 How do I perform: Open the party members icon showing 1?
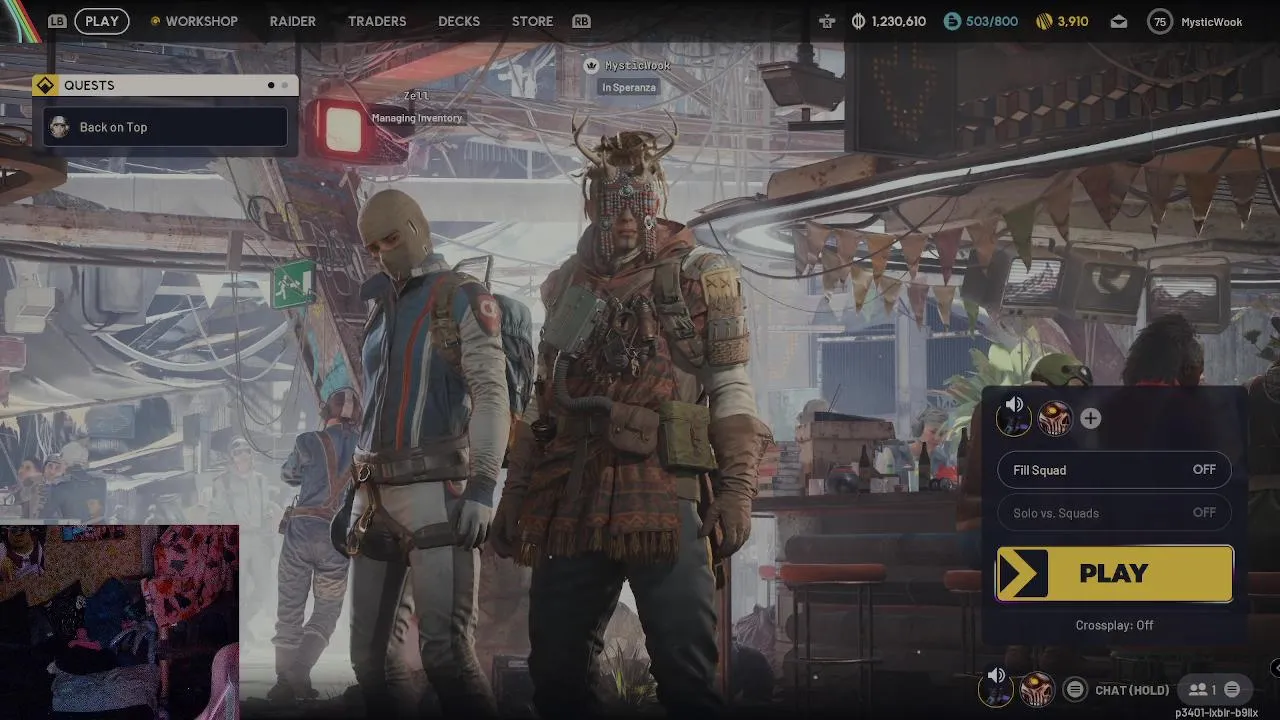tap(1202, 689)
